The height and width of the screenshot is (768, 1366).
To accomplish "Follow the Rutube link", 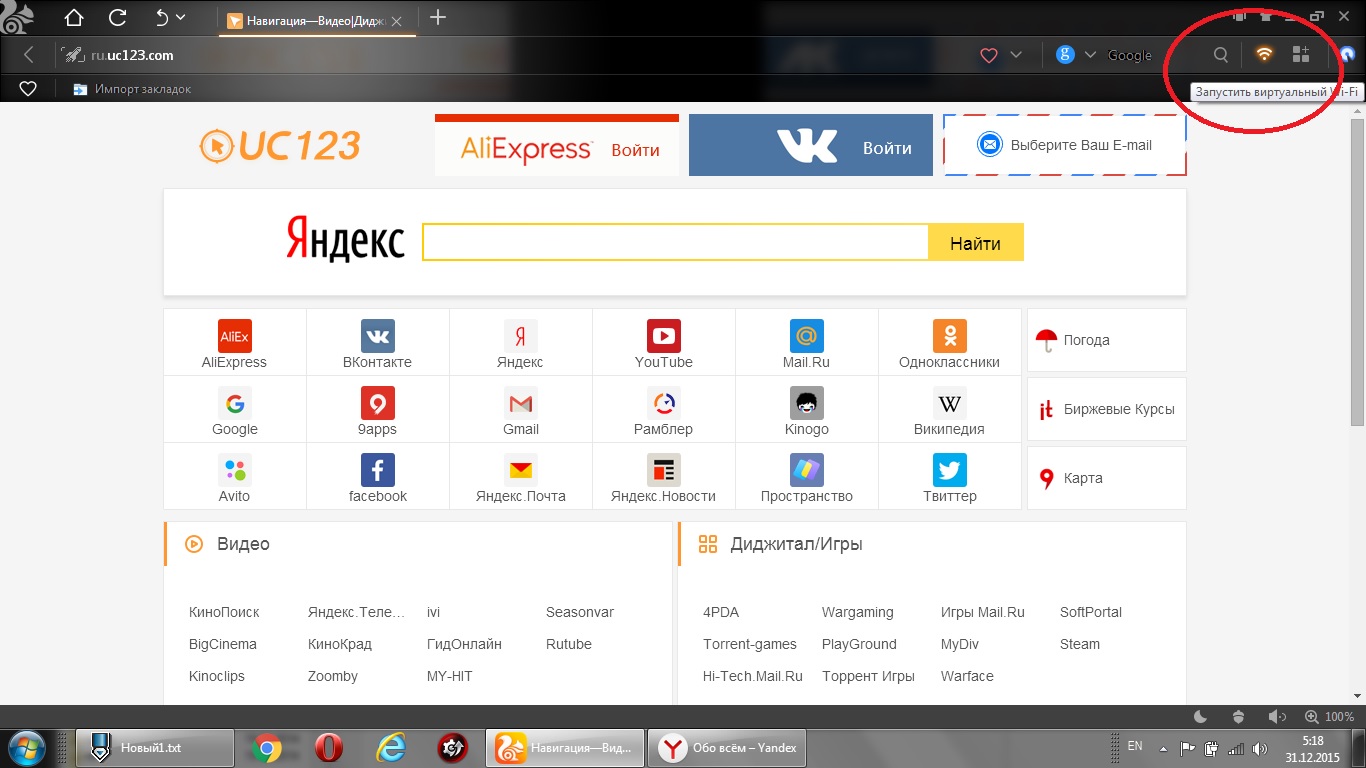I will (x=569, y=644).
